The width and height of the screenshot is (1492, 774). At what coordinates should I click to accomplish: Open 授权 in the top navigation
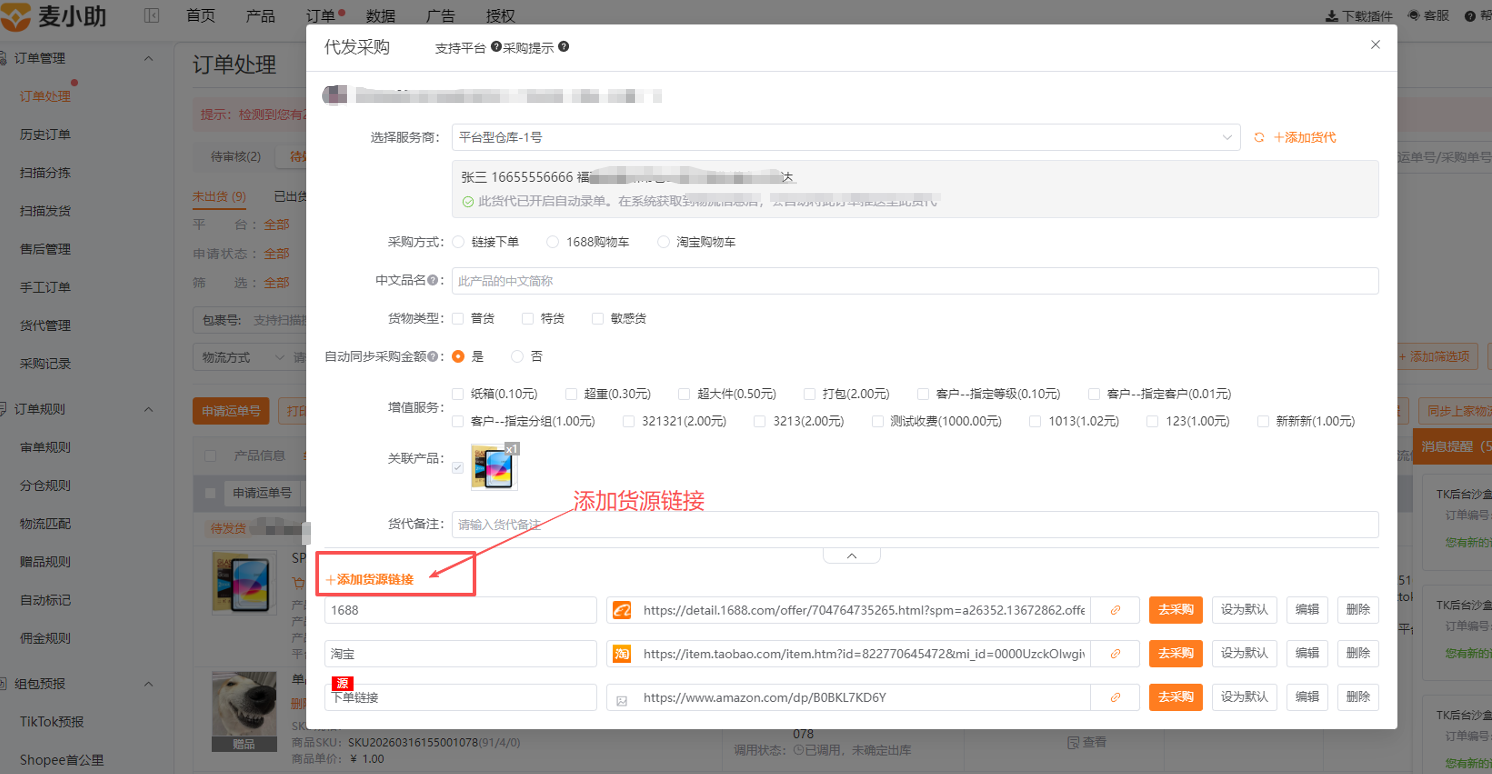coord(501,16)
